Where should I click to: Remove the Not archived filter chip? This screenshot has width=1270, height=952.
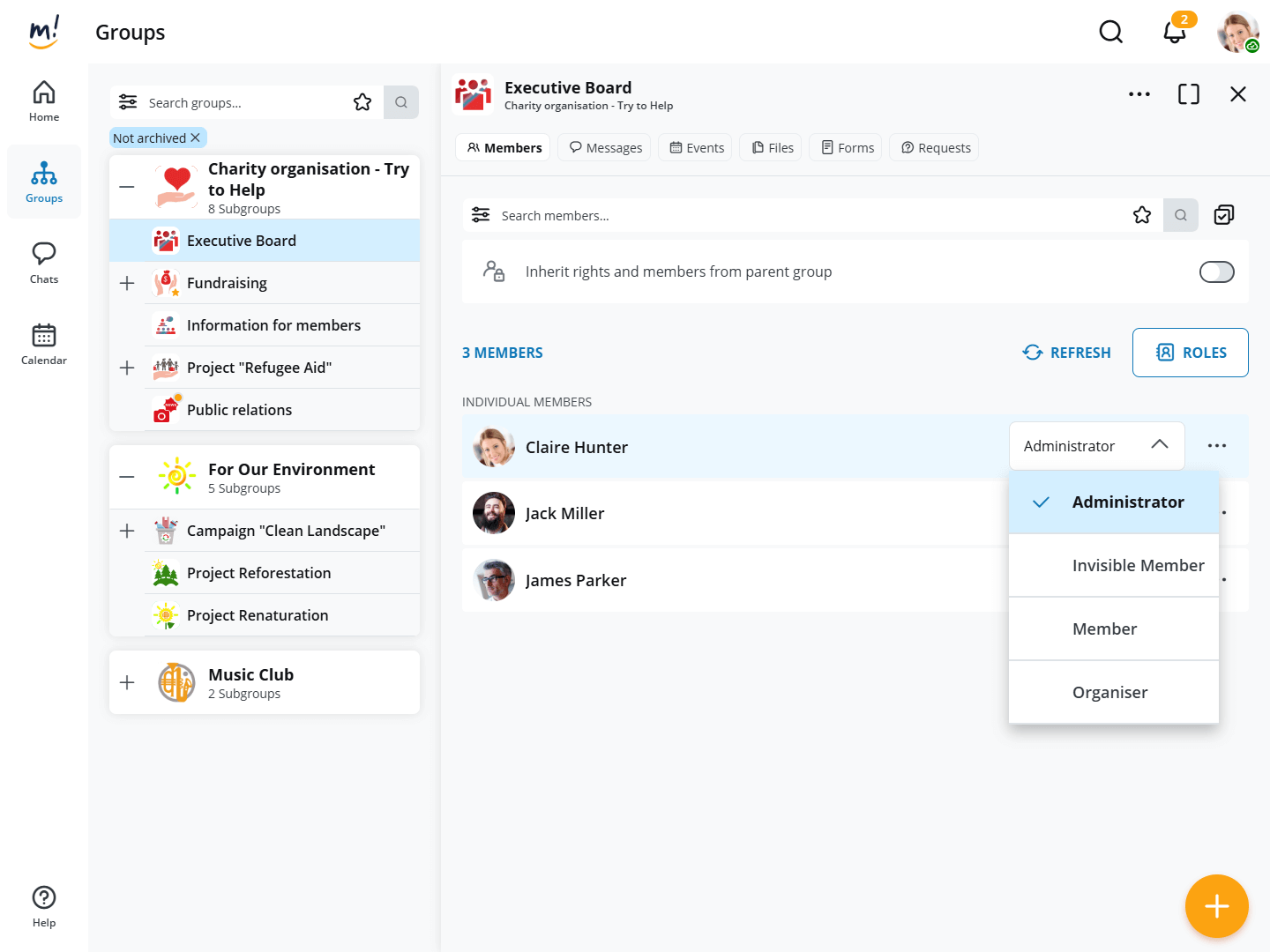(x=196, y=138)
